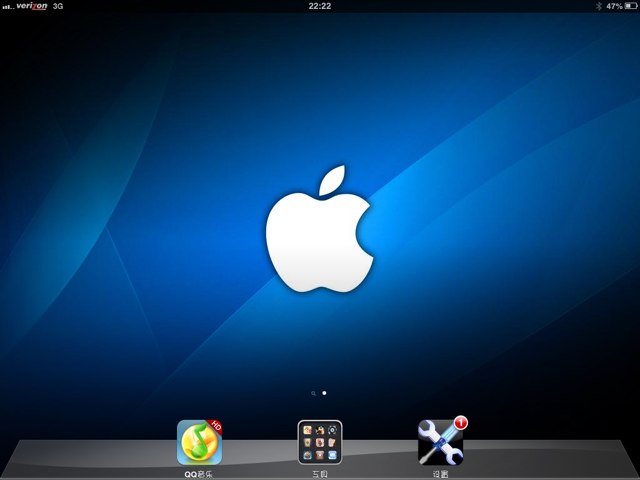The height and width of the screenshot is (480, 640).
Task: Tap the 3G network indicator
Action: coord(58,6)
